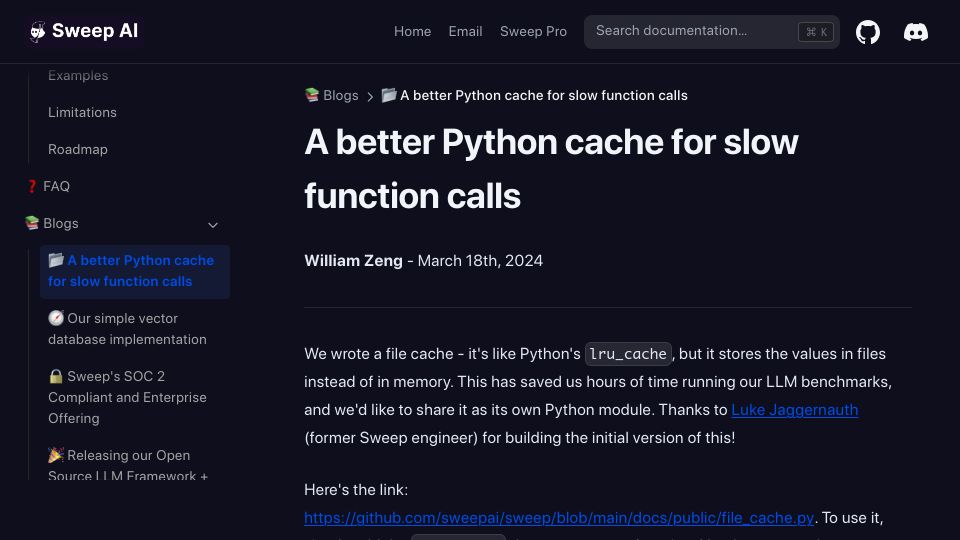Open the FAQ sidebar page
The height and width of the screenshot is (540, 960).
56,186
